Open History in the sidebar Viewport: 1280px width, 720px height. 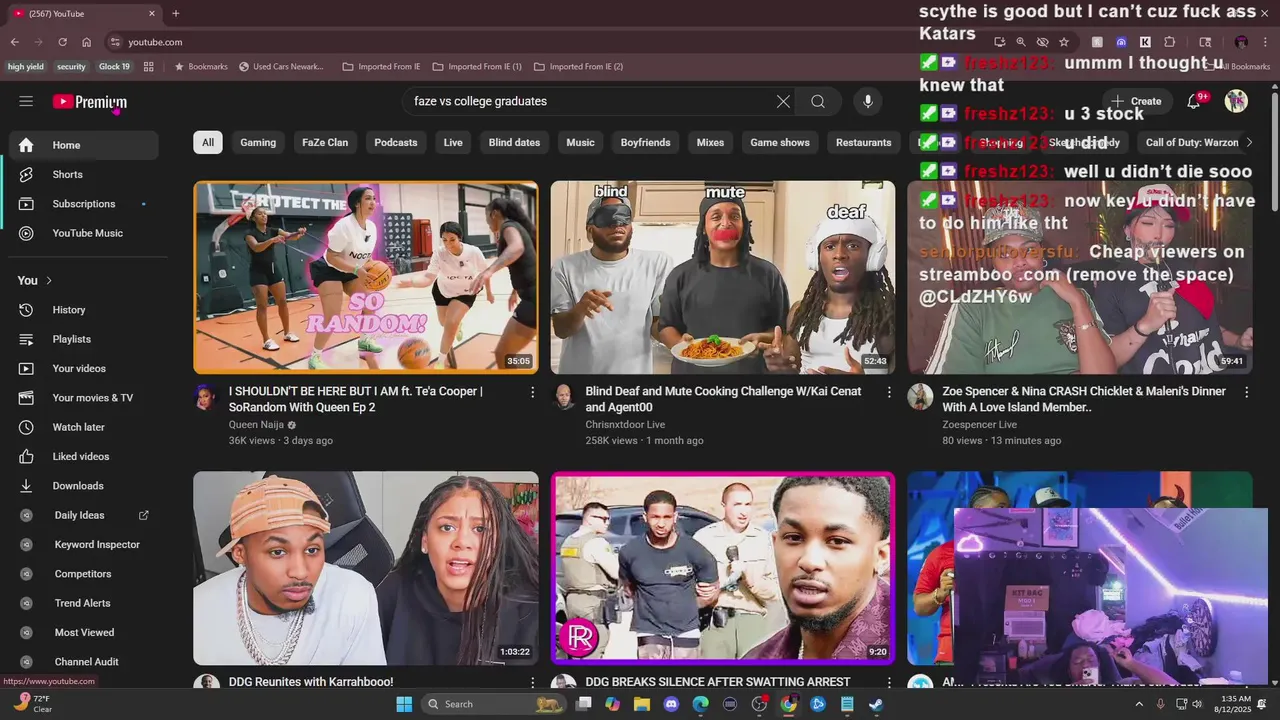[x=85, y=310]
